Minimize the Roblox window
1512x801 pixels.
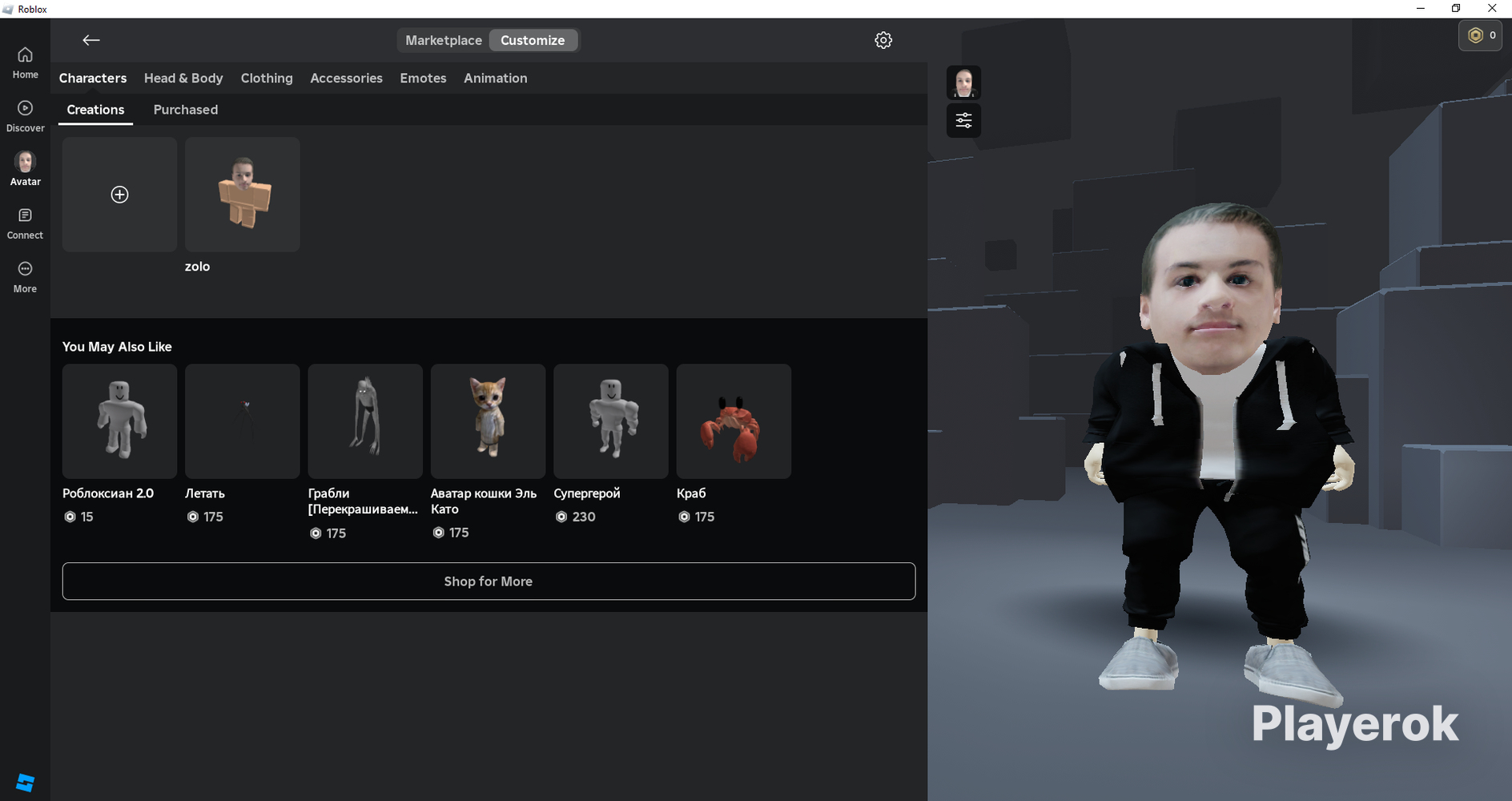click(1421, 9)
